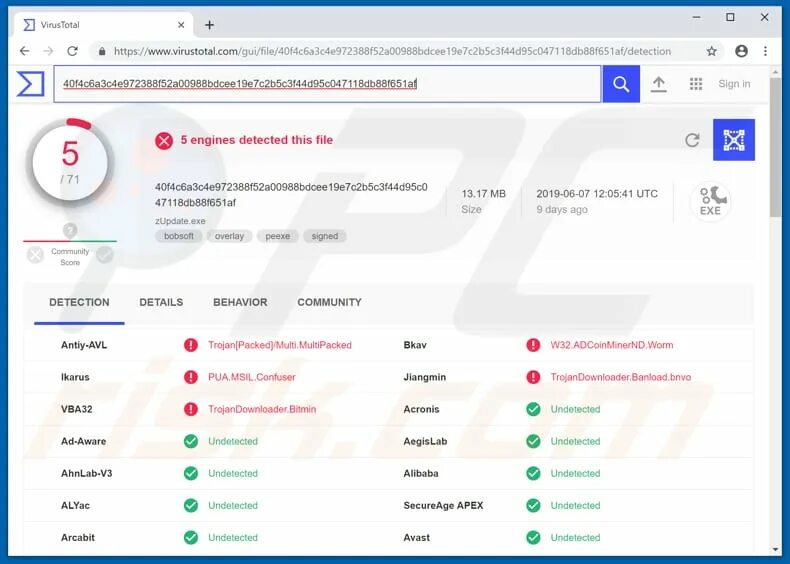
Task: Click the blue search magnifier button
Action: point(621,84)
